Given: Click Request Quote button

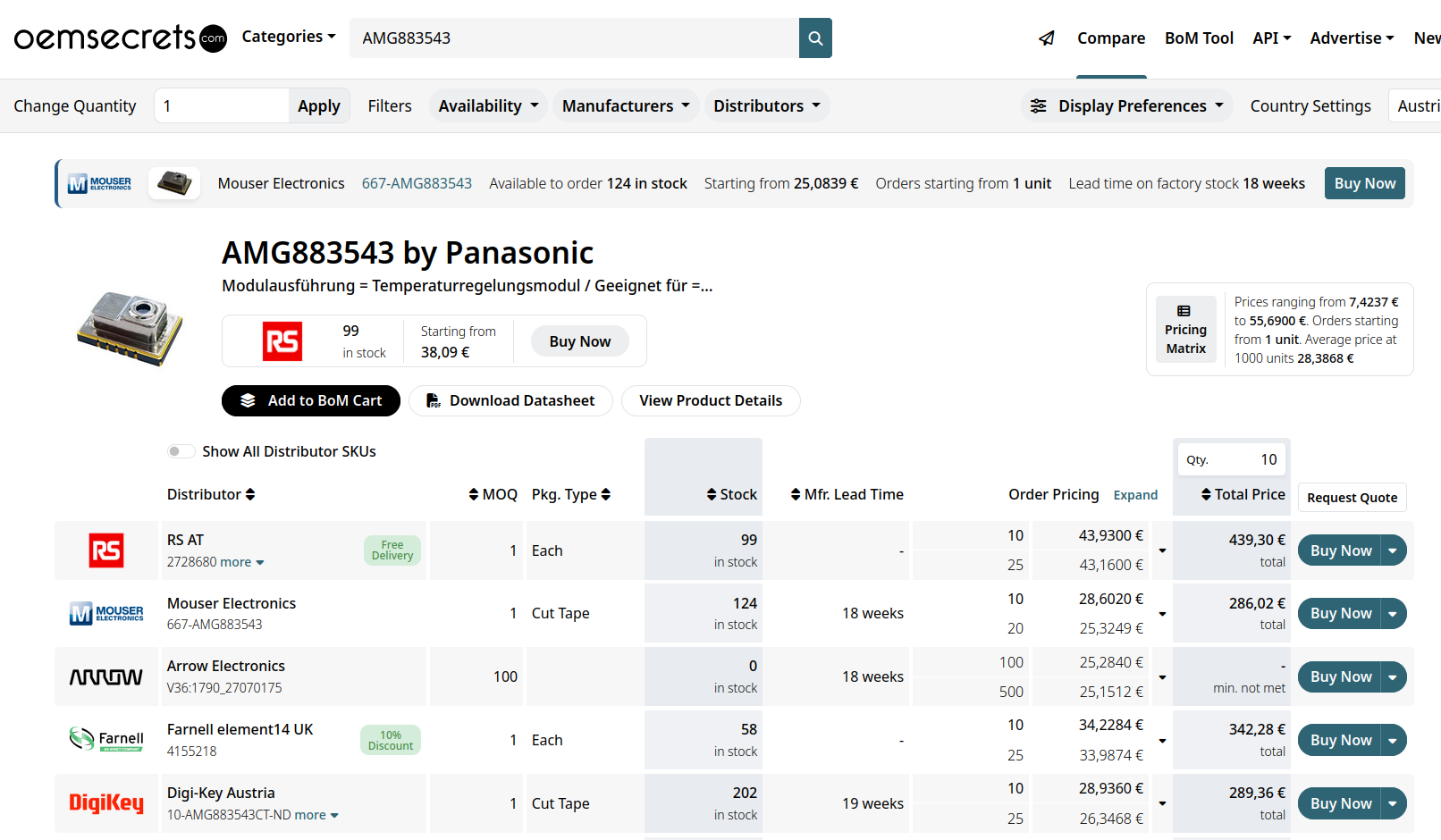Looking at the screenshot, I should tap(1352, 498).
